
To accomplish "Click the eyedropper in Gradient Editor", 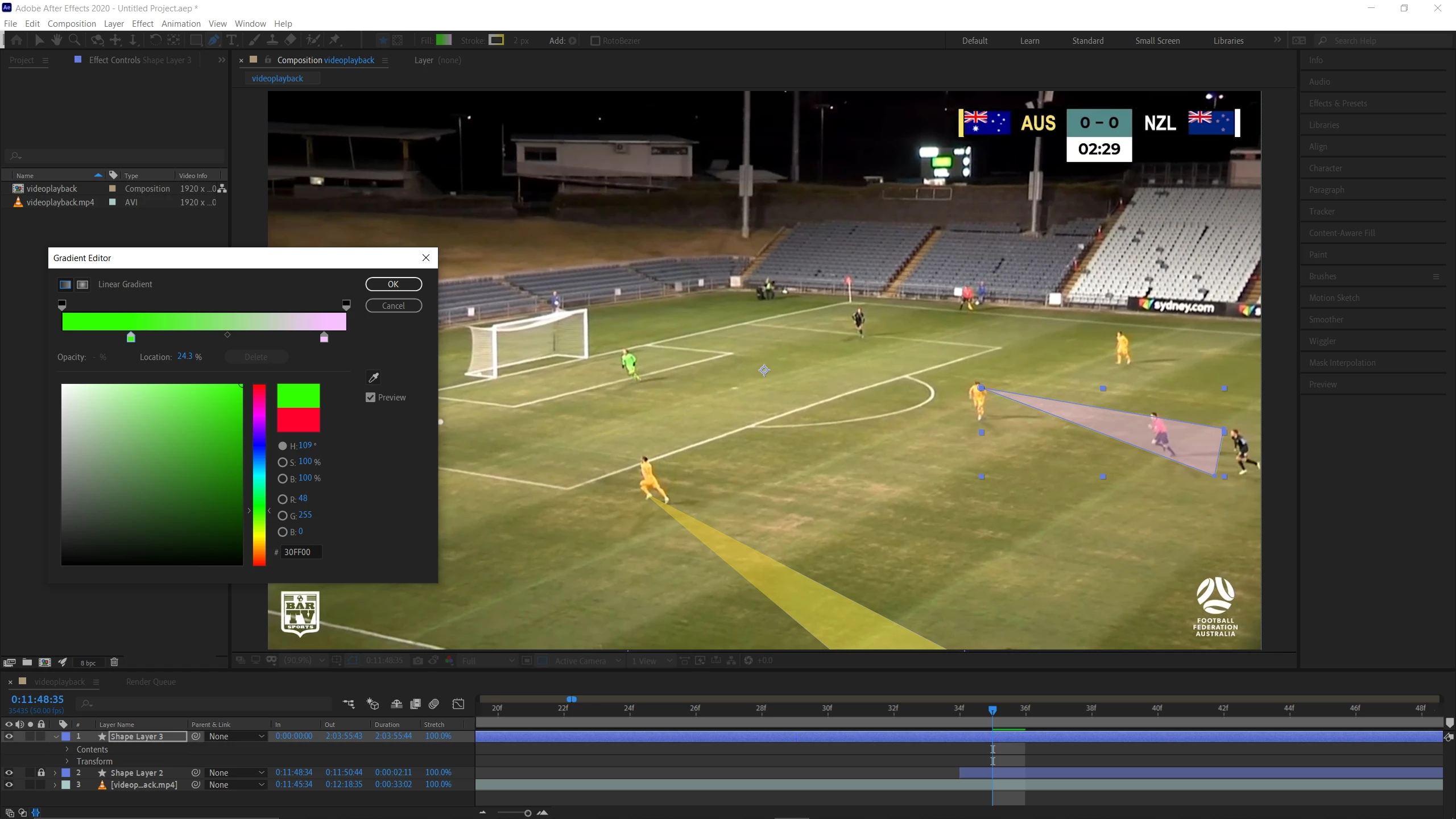I will pyautogui.click(x=374, y=378).
